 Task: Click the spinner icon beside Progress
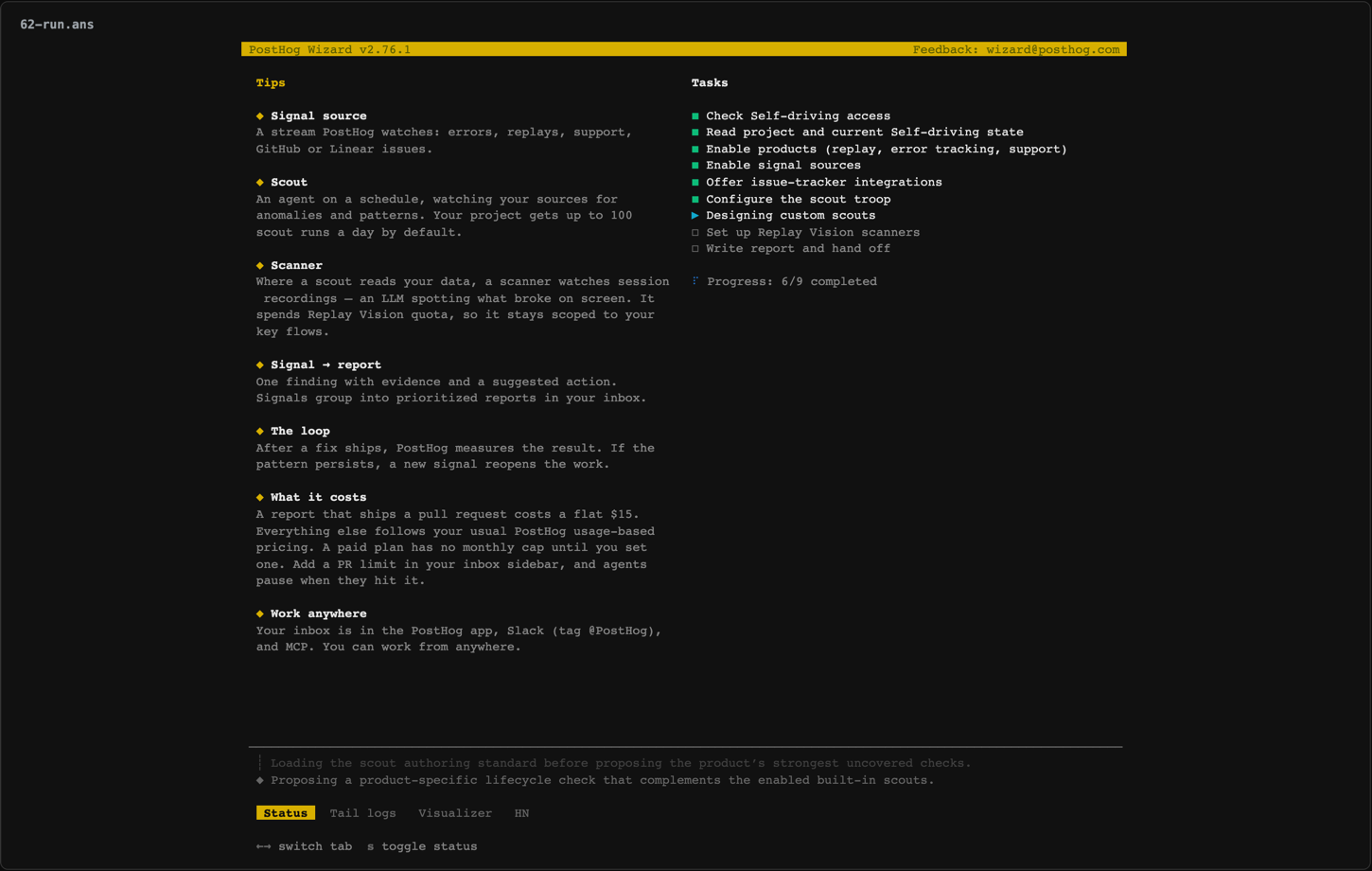click(x=695, y=281)
